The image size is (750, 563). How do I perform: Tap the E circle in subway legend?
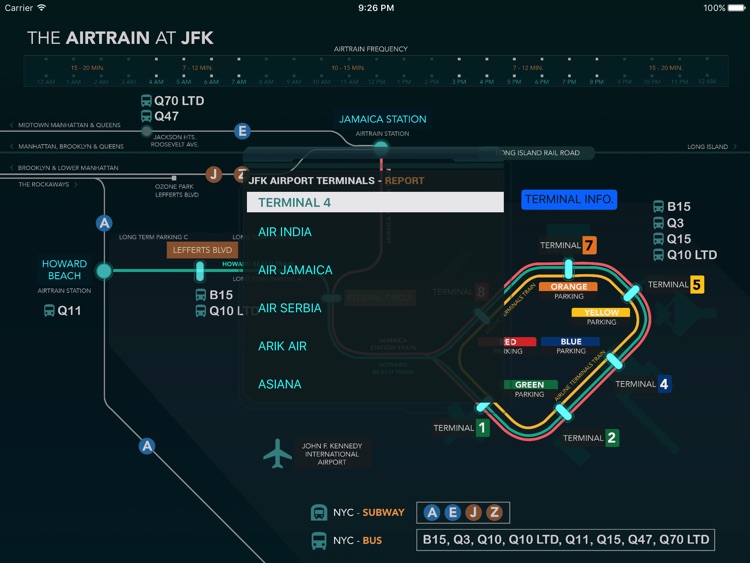[x=452, y=513]
